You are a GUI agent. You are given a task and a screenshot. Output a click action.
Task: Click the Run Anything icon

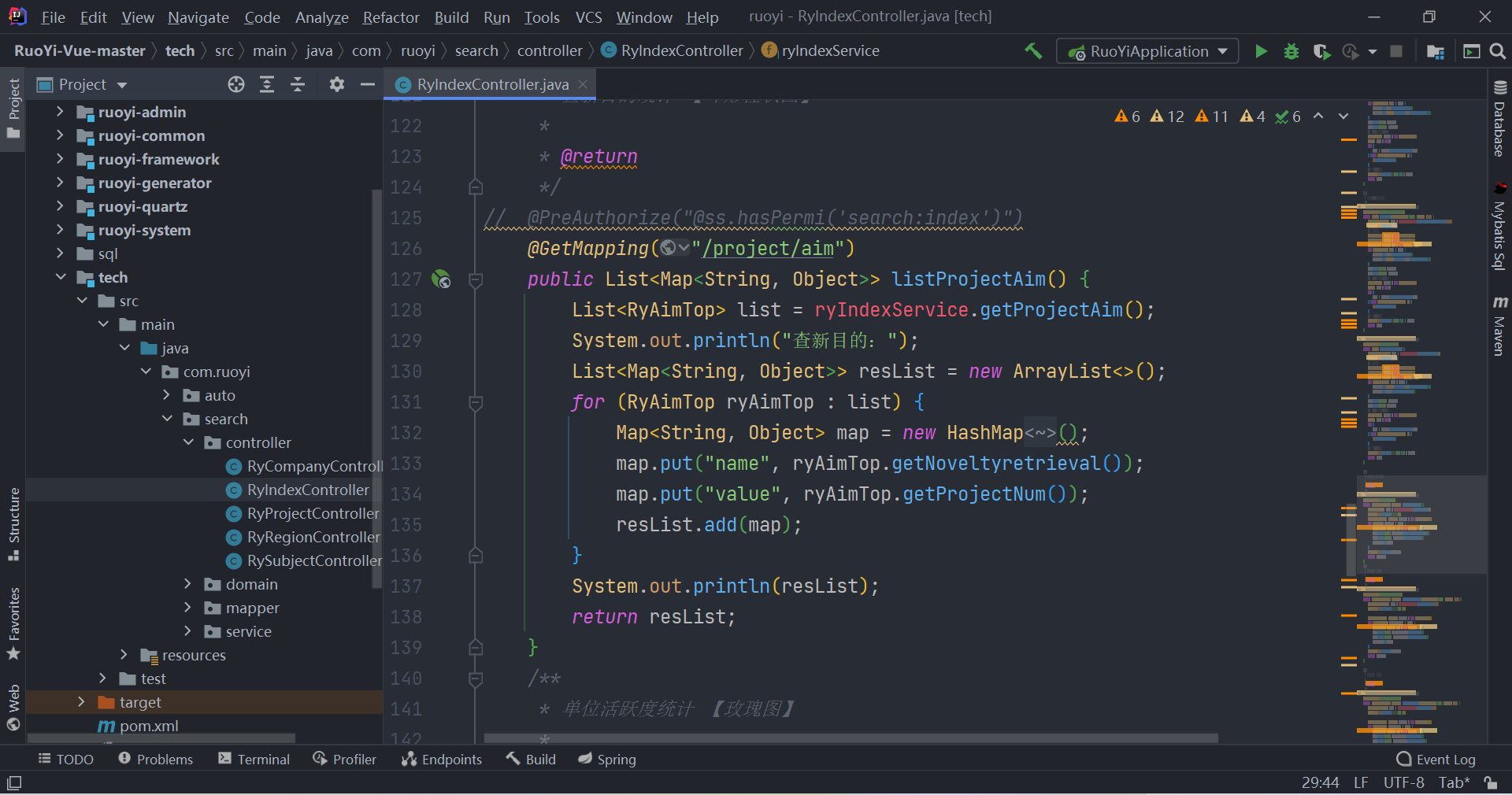(x=1471, y=51)
